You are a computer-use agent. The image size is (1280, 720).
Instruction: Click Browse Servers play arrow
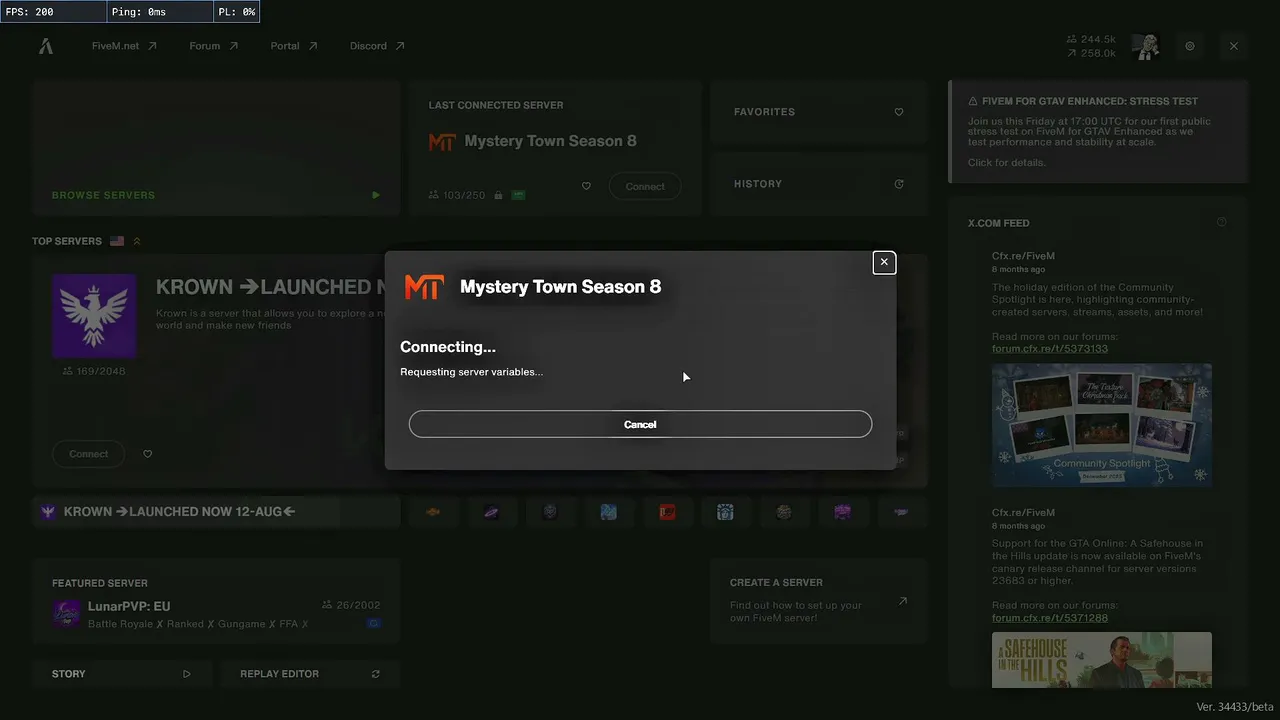pos(376,195)
